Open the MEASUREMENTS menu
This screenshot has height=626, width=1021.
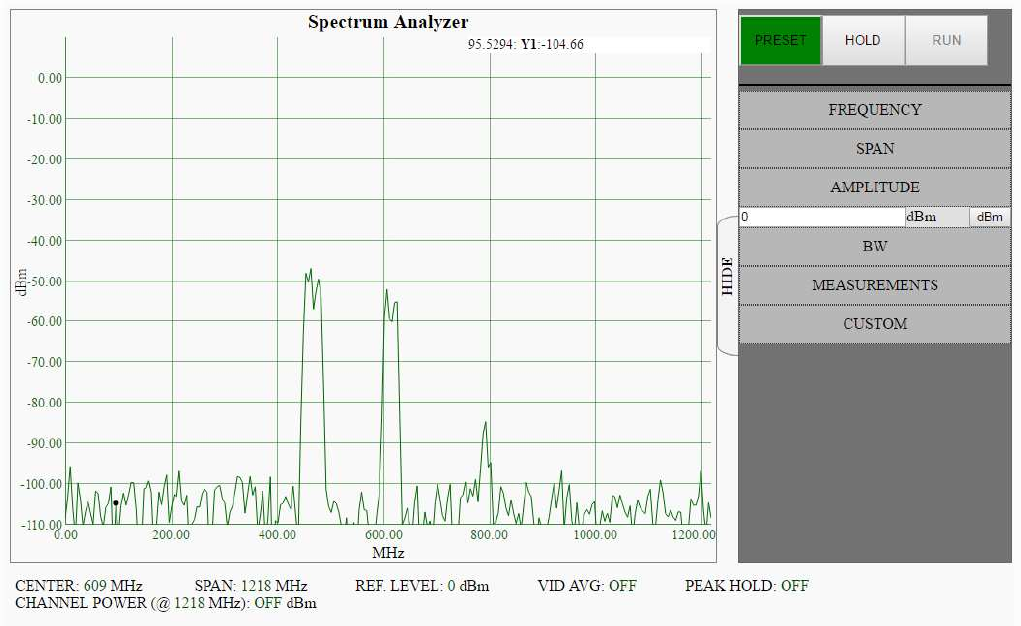(x=874, y=285)
